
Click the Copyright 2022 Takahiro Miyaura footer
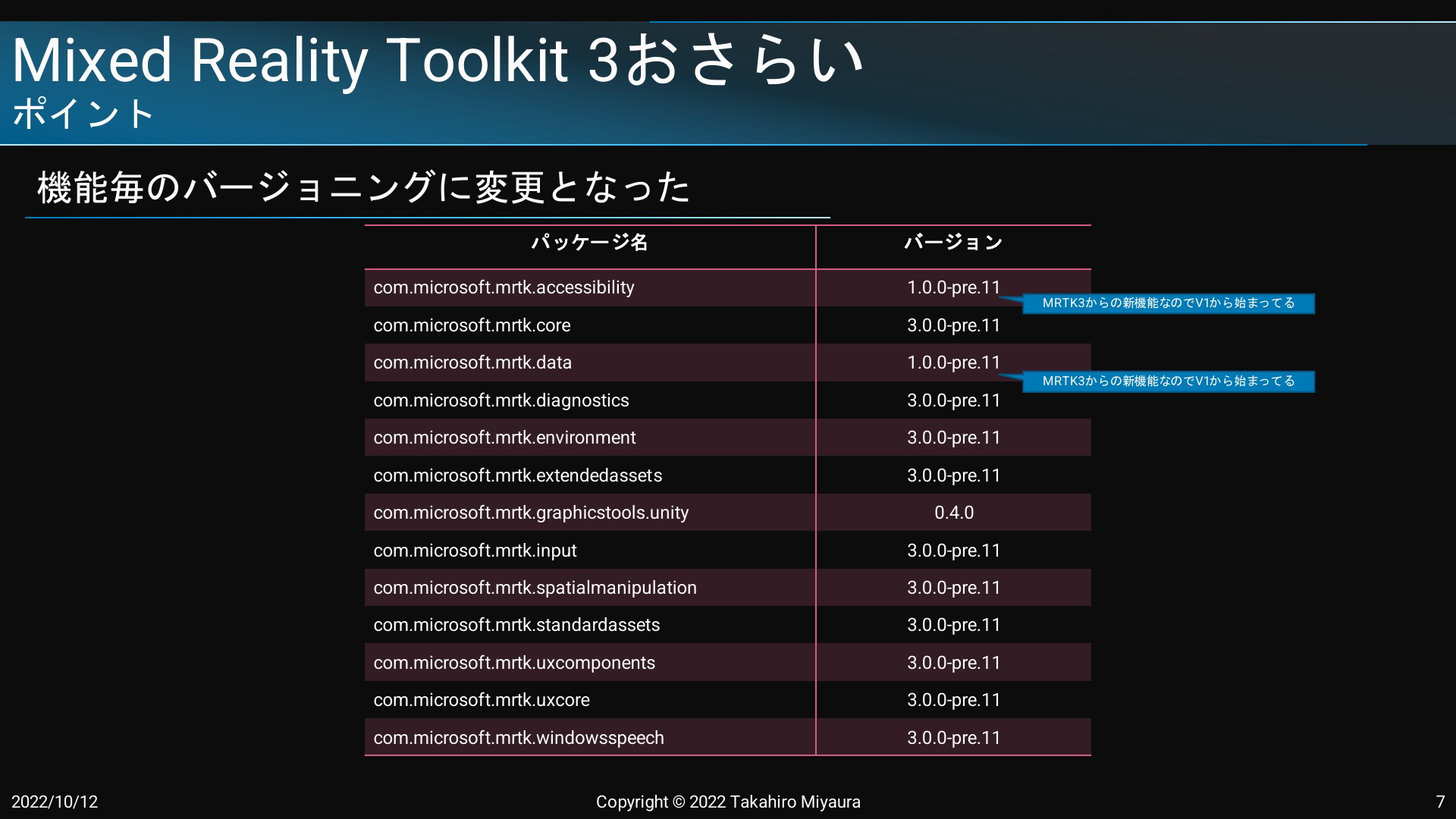pos(728,802)
